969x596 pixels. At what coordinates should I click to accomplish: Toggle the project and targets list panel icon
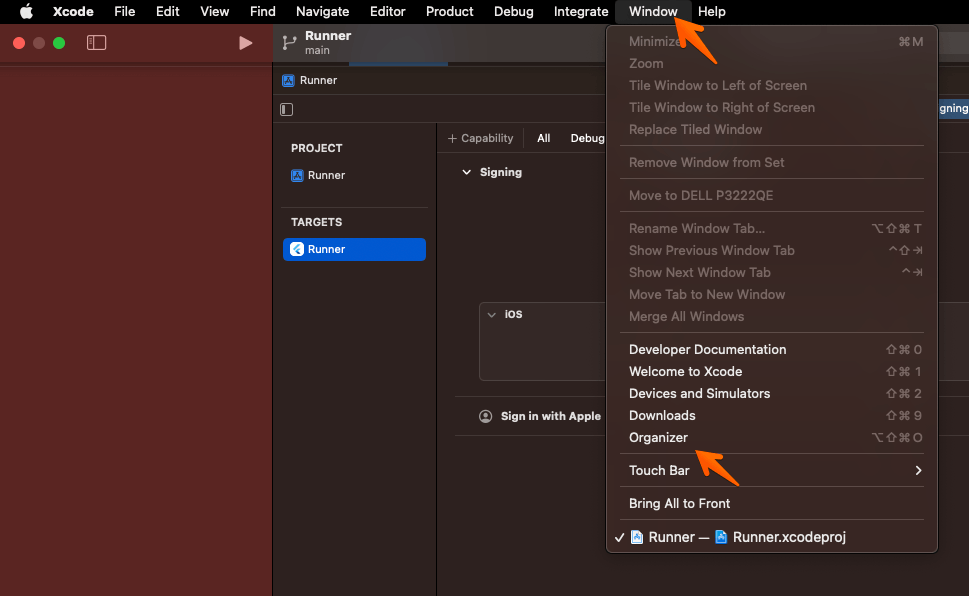286,109
